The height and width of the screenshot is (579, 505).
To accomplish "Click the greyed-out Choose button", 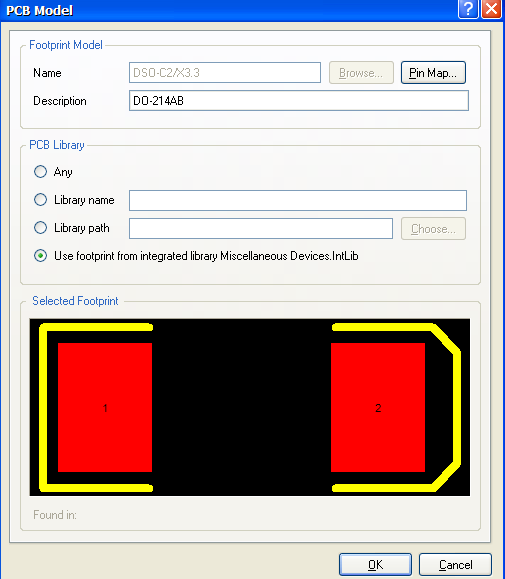I will [x=433, y=229].
